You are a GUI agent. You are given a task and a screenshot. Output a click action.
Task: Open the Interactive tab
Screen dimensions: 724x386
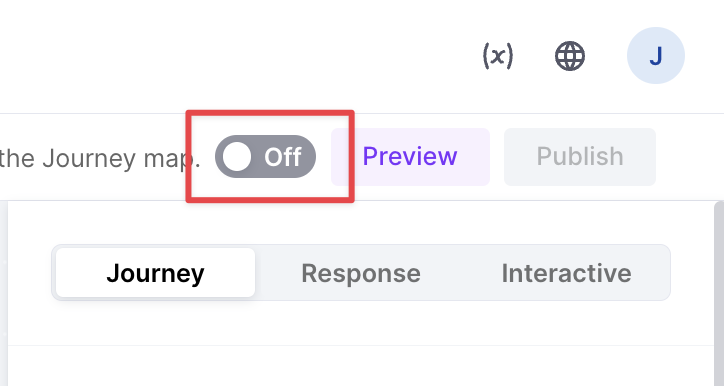coord(567,273)
